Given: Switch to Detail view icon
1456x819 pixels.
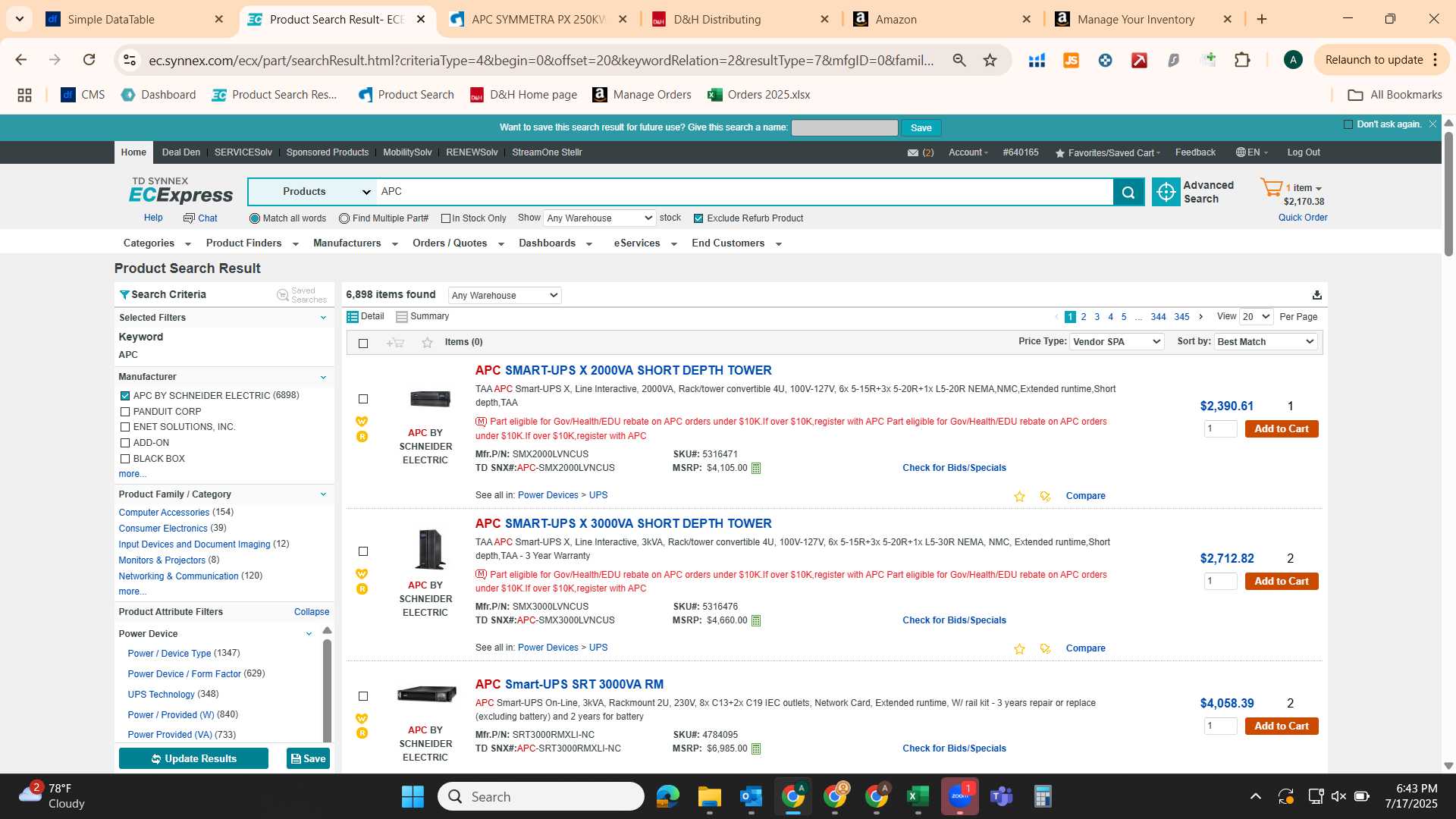Looking at the screenshot, I should point(352,317).
